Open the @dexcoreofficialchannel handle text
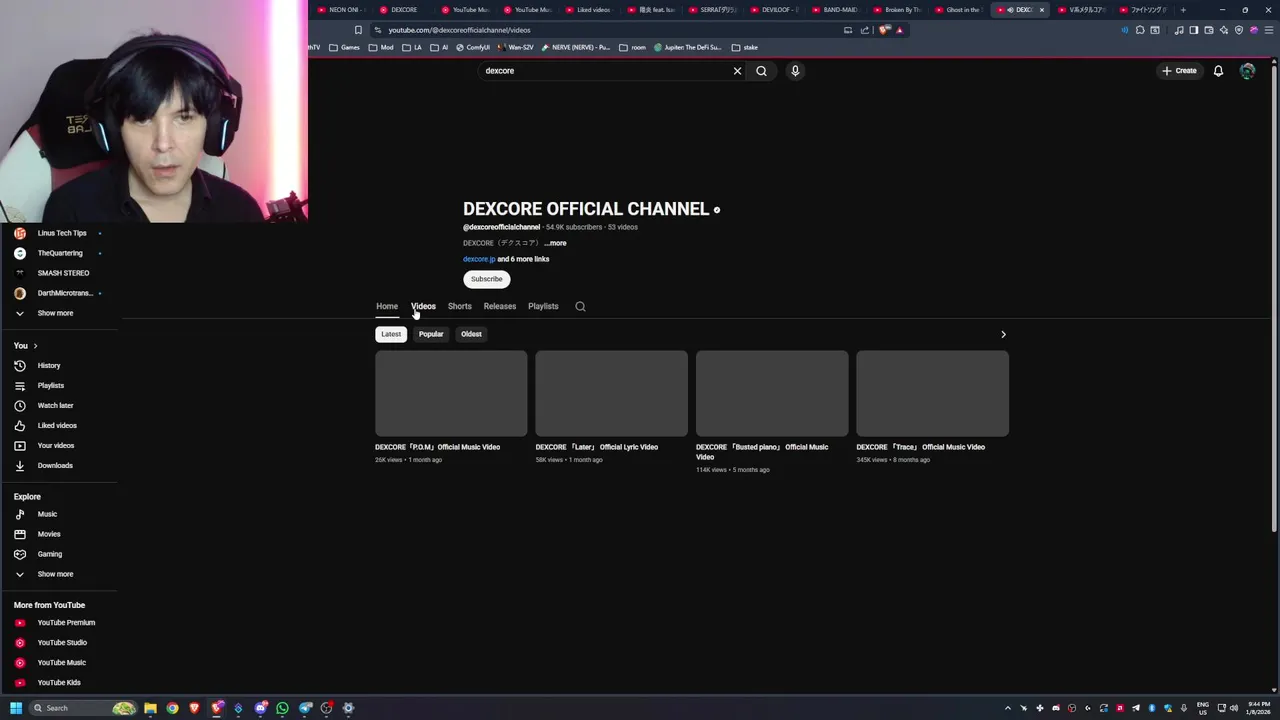 point(501,227)
